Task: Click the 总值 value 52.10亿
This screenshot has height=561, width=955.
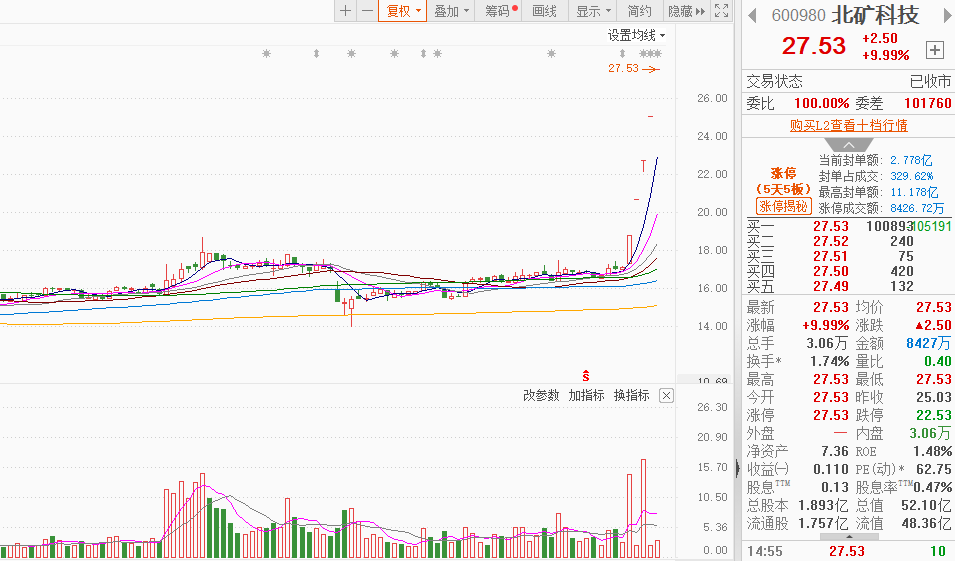Action: coord(926,506)
